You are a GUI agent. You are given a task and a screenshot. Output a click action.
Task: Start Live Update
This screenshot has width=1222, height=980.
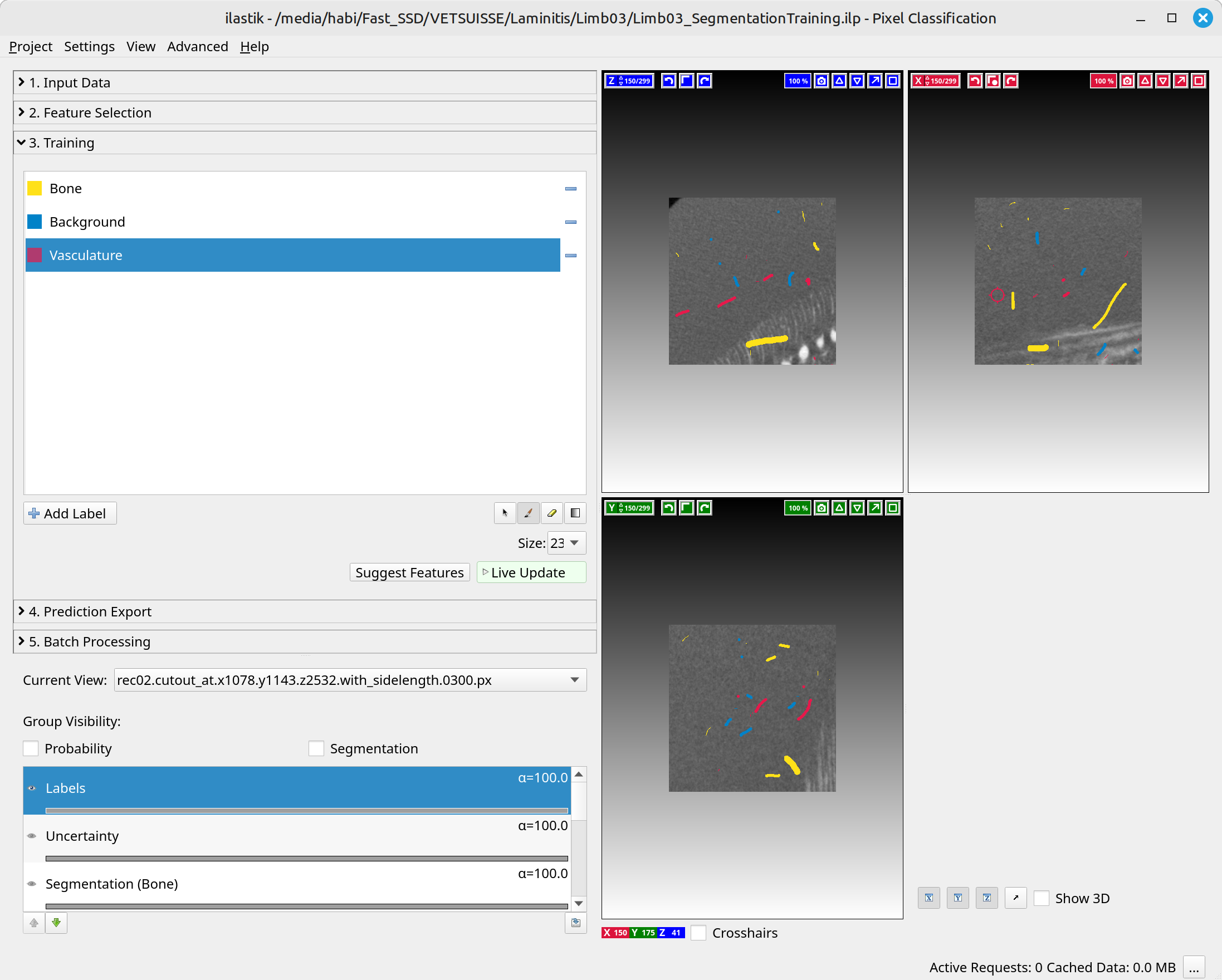click(x=530, y=572)
